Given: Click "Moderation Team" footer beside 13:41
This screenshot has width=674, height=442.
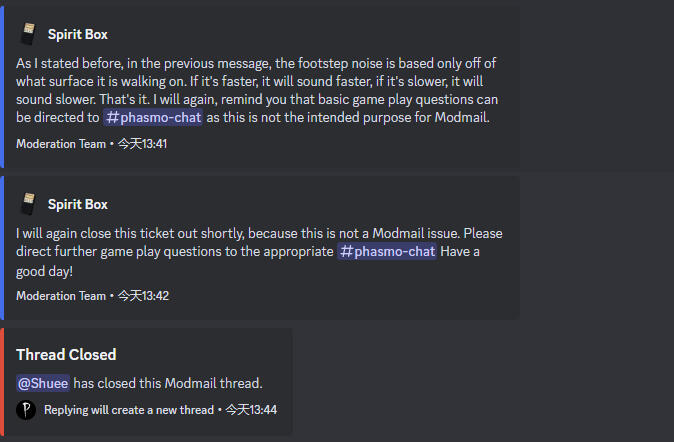Looking at the screenshot, I should pyautogui.click(x=60, y=144).
